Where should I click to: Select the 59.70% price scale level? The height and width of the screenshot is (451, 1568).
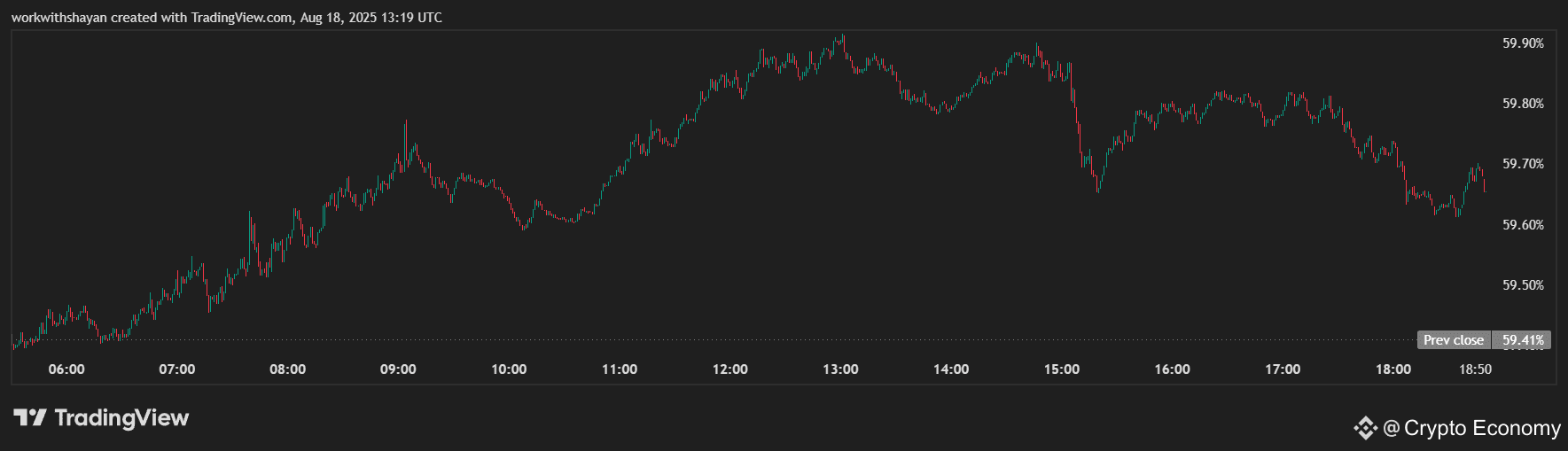(x=1523, y=164)
